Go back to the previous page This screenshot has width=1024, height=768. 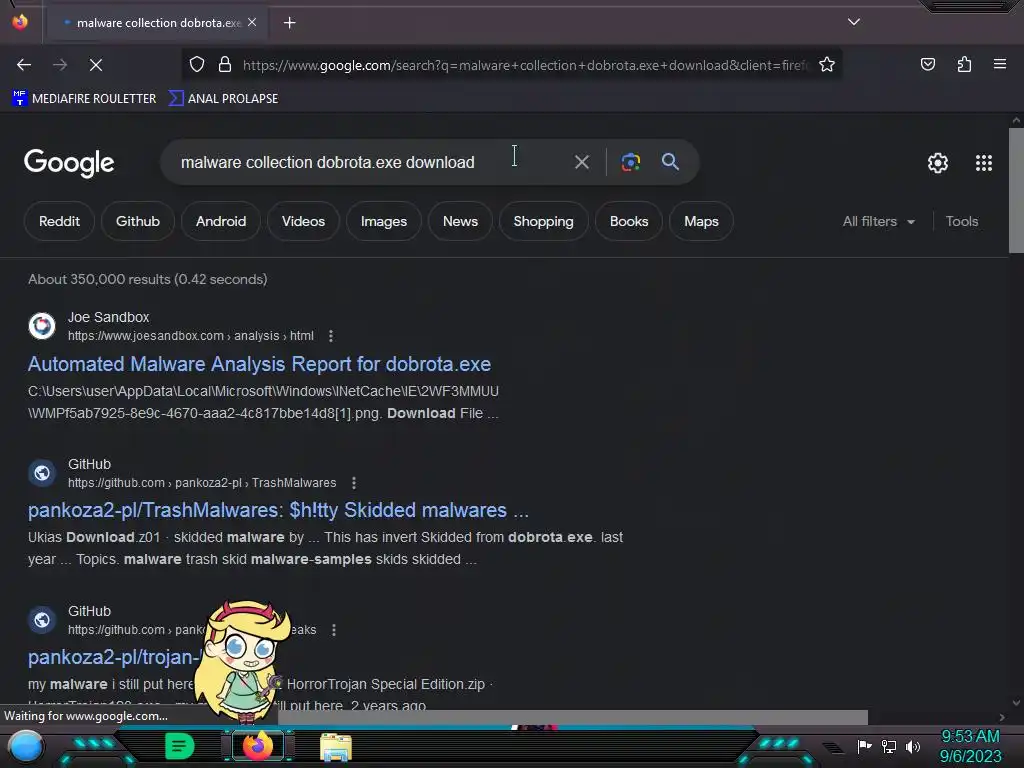pos(24,65)
